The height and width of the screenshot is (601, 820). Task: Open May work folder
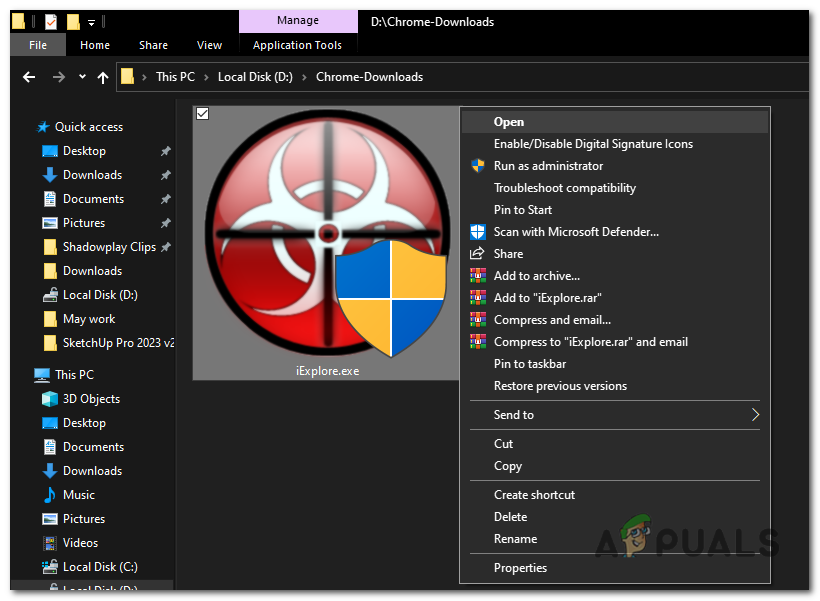pos(89,319)
